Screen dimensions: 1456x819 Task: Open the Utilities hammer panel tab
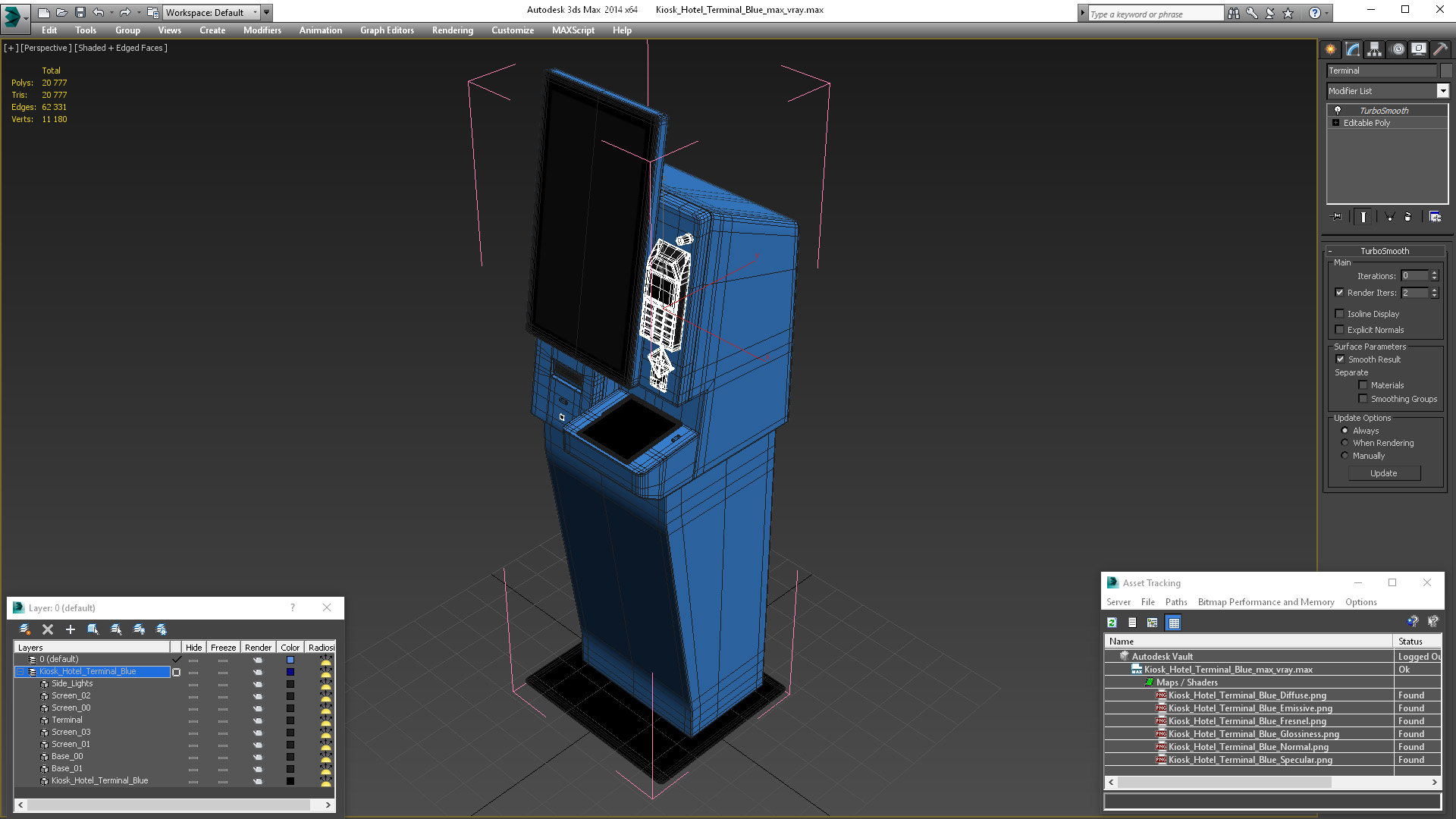click(x=1440, y=49)
